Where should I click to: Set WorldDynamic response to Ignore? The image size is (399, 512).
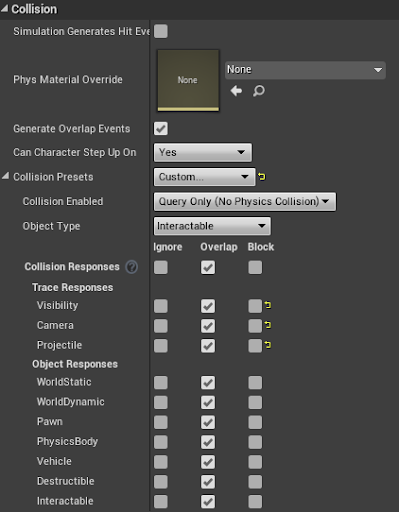click(161, 402)
